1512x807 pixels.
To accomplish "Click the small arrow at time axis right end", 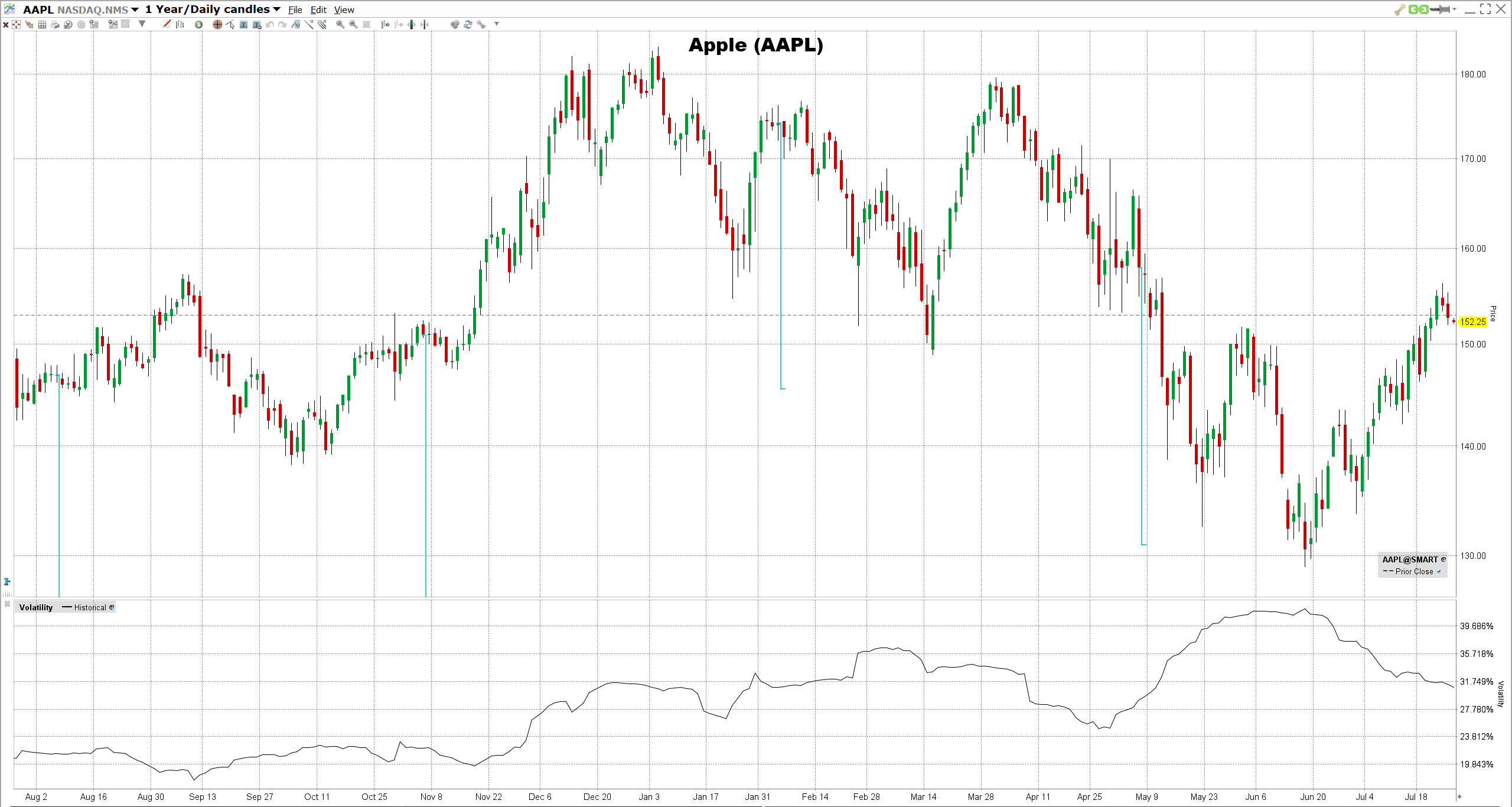I will [x=1459, y=797].
